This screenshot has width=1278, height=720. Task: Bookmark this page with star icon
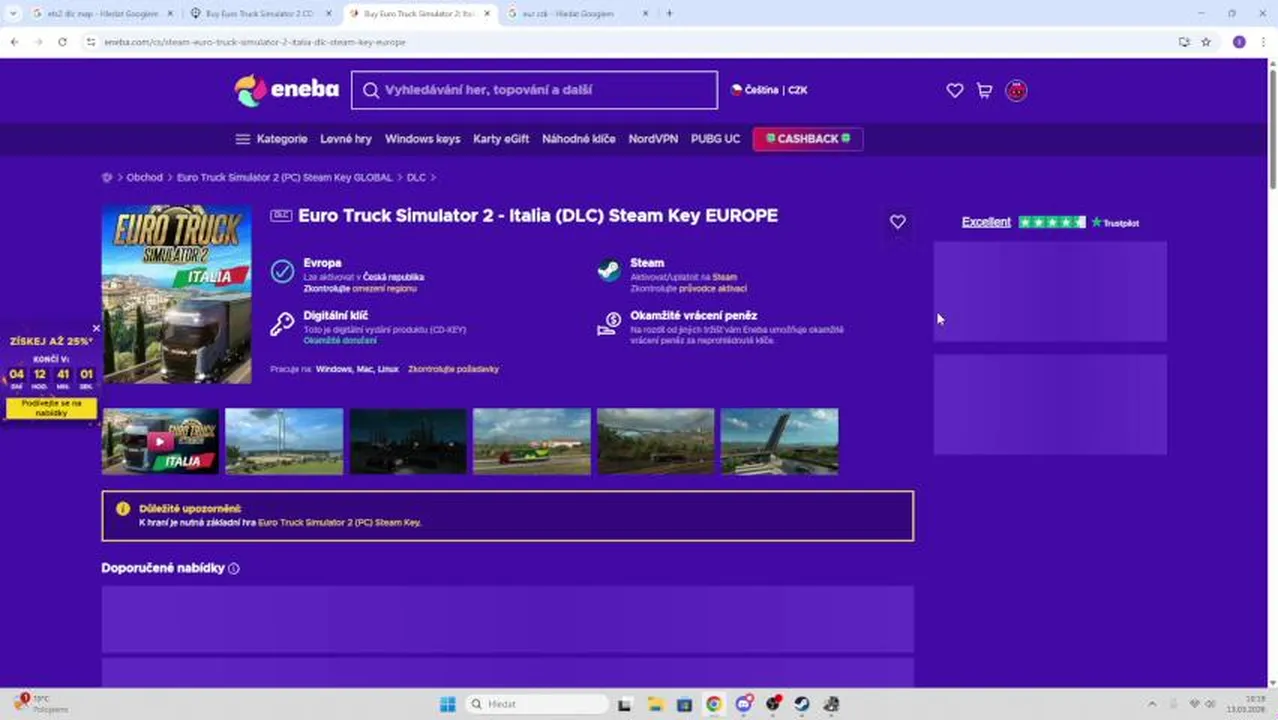pyautogui.click(x=1206, y=42)
